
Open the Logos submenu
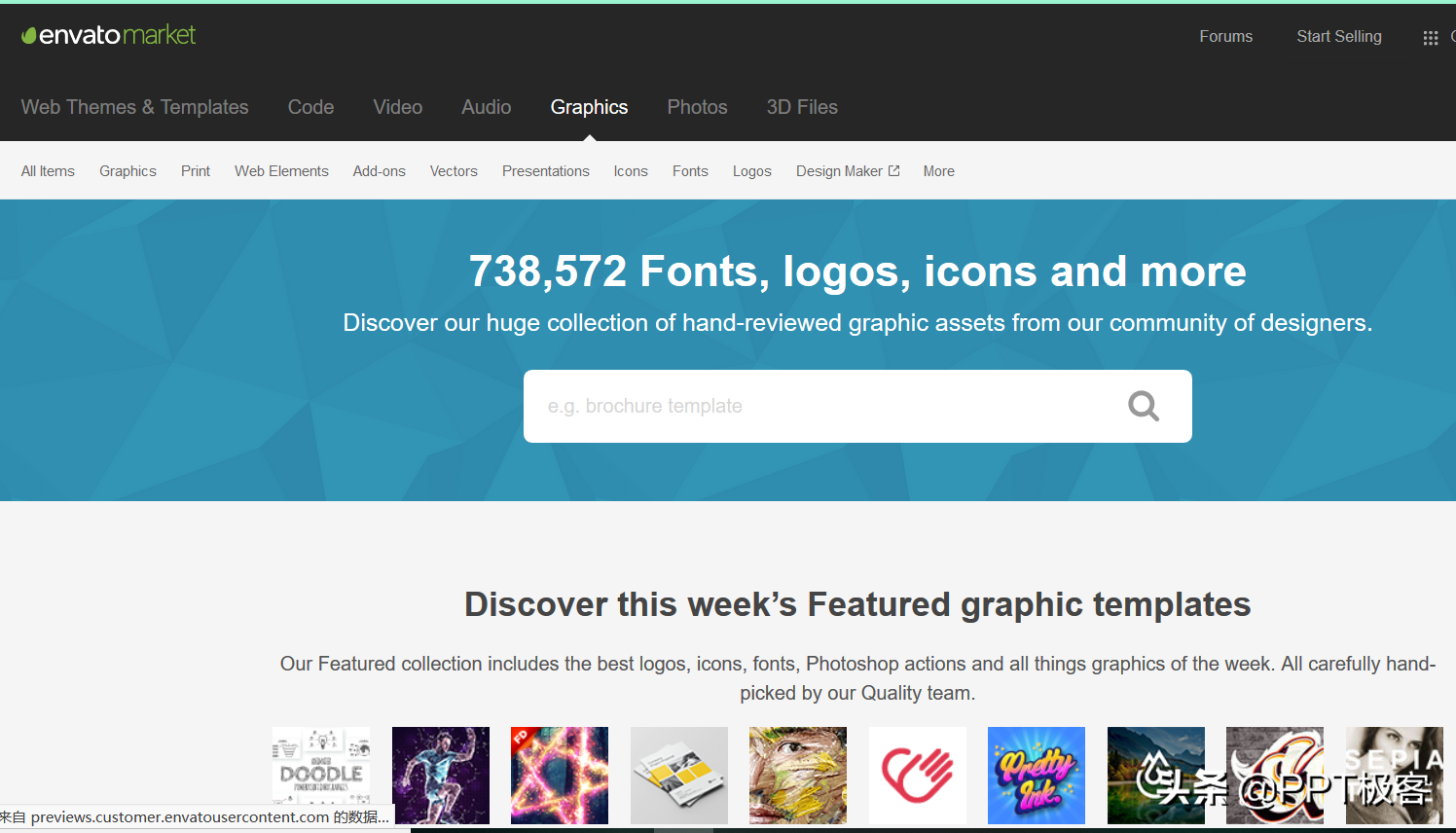coord(752,171)
